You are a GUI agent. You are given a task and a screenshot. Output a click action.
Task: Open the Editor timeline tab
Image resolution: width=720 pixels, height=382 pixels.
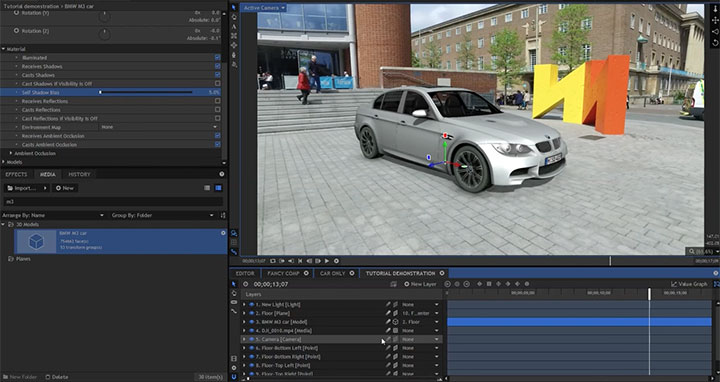pos(245,273)
